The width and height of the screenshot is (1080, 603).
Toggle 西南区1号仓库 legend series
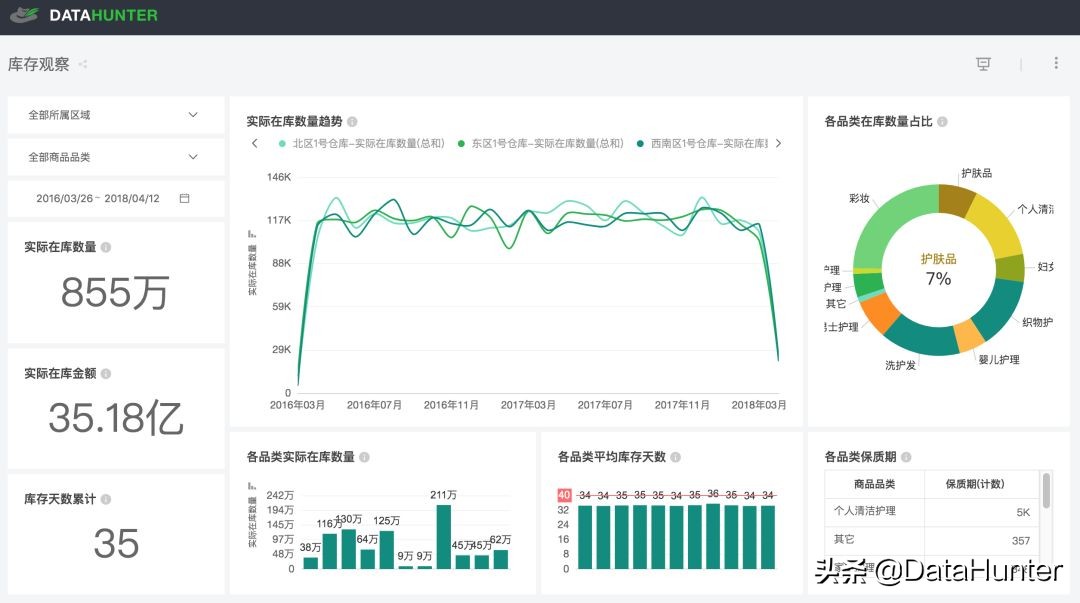pos(702,143)
